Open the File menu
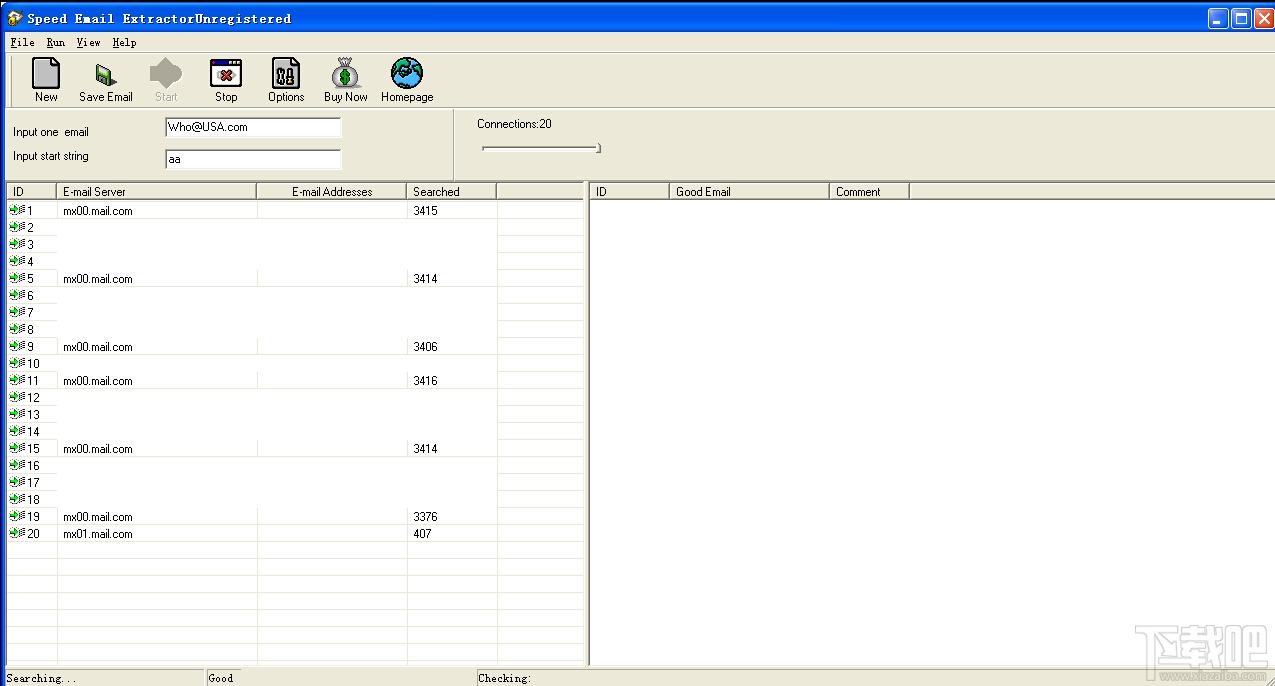The image size is (1275, 686). [22, 42]
